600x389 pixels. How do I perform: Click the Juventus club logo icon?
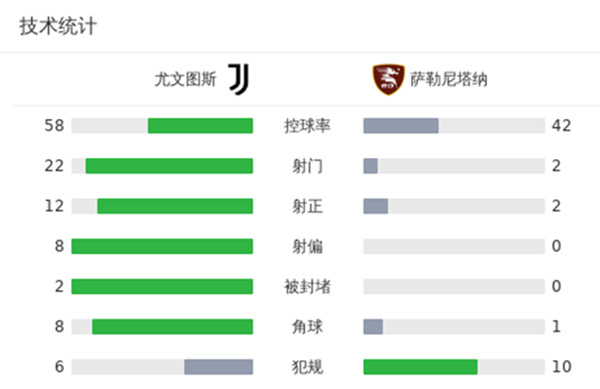239,79
